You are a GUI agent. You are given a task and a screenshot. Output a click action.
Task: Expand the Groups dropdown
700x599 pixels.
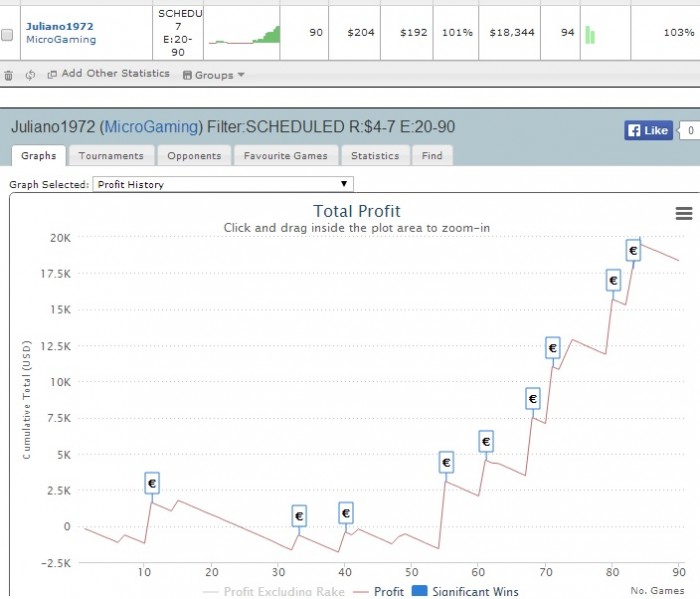(x=213, y=75)
